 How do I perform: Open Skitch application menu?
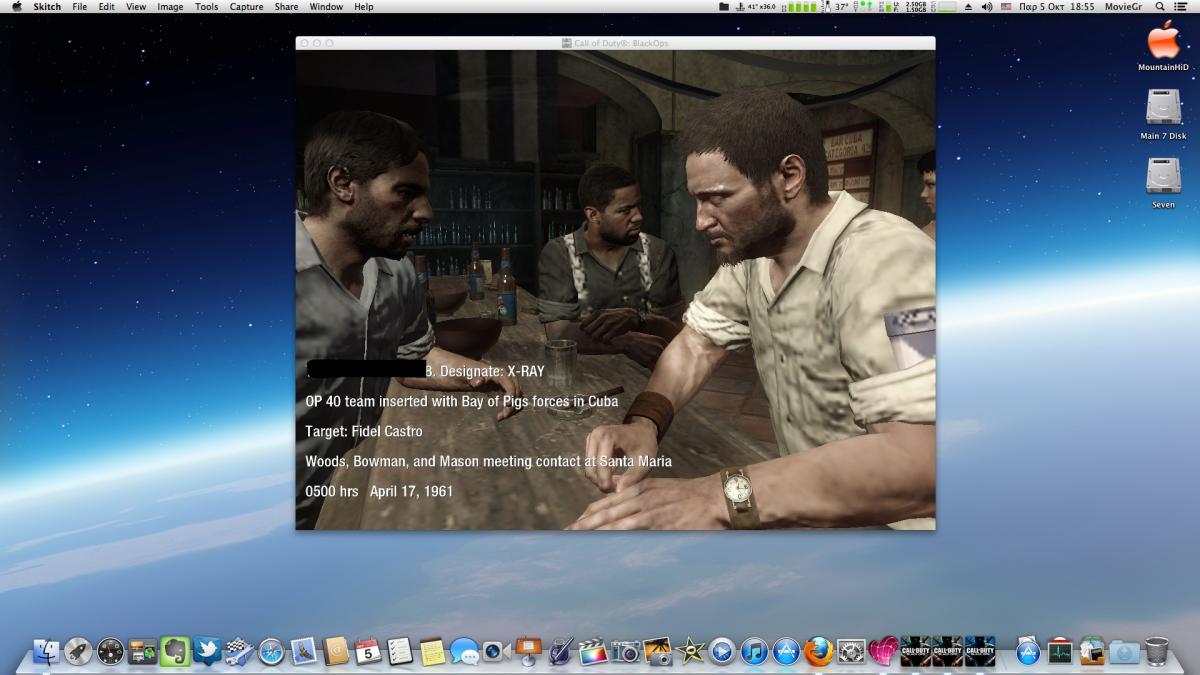click(47, 6)
